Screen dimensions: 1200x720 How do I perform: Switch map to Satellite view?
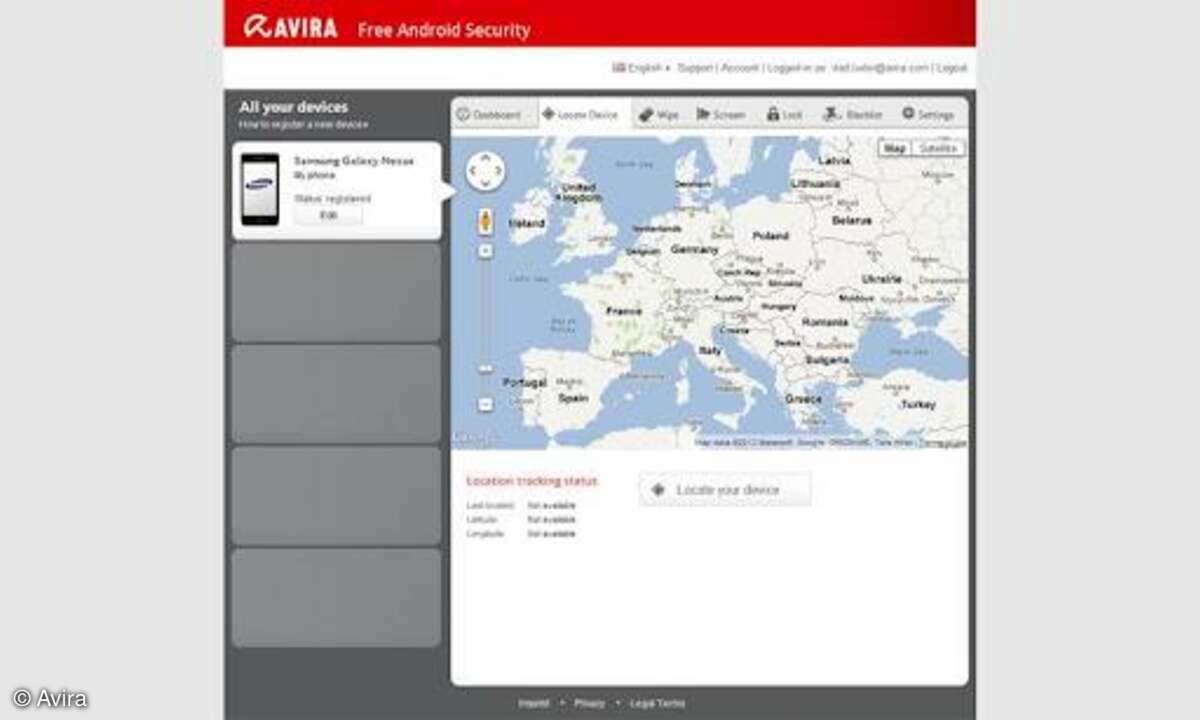[x=938, y=148]
